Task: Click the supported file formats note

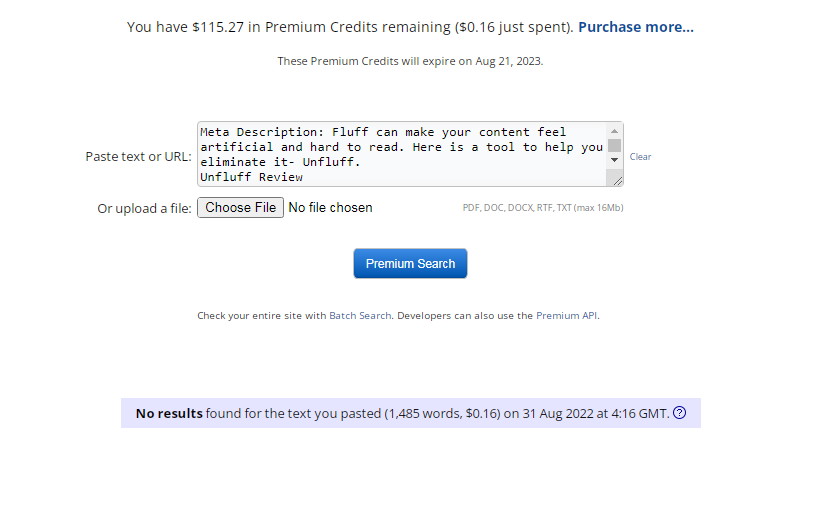Action: coord(543,208)
